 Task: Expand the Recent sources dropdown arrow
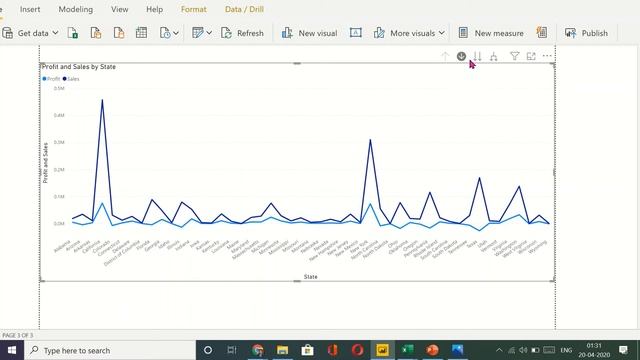point(176,33)
